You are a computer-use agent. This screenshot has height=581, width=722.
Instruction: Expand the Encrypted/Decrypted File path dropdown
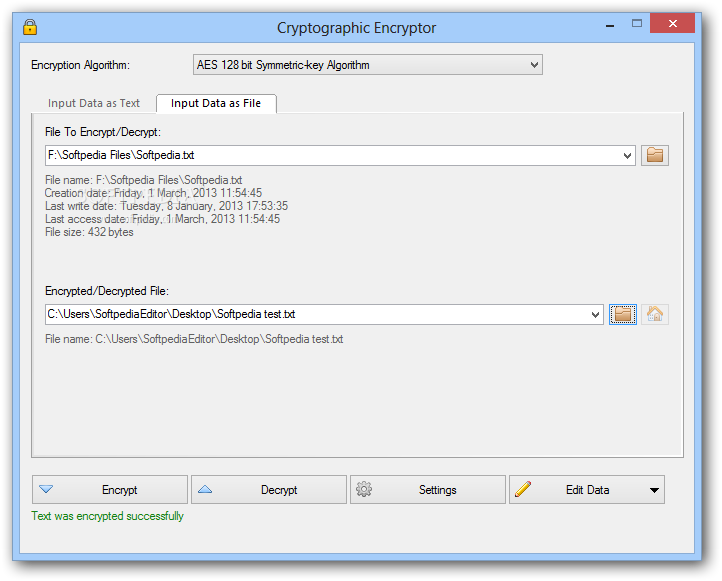(x=595, y=315)
